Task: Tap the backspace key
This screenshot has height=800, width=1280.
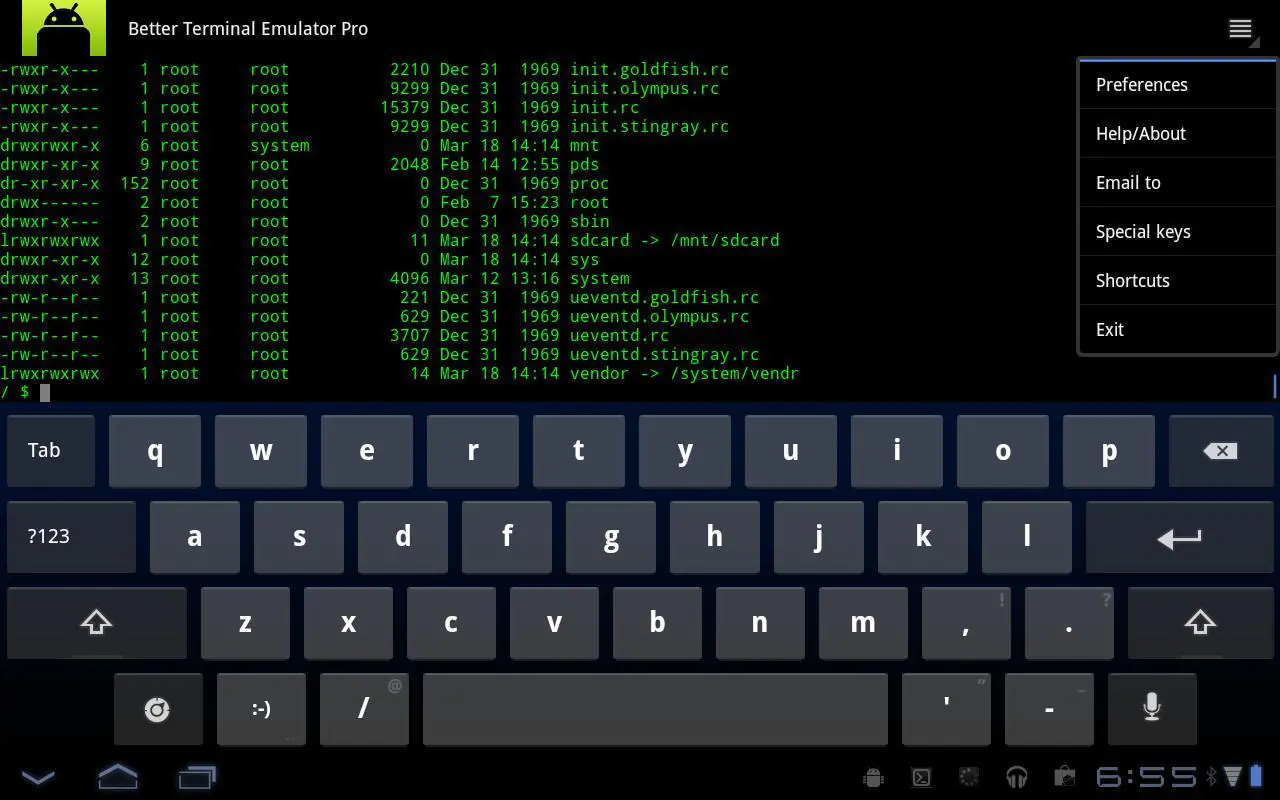Action: (1221, 451)
